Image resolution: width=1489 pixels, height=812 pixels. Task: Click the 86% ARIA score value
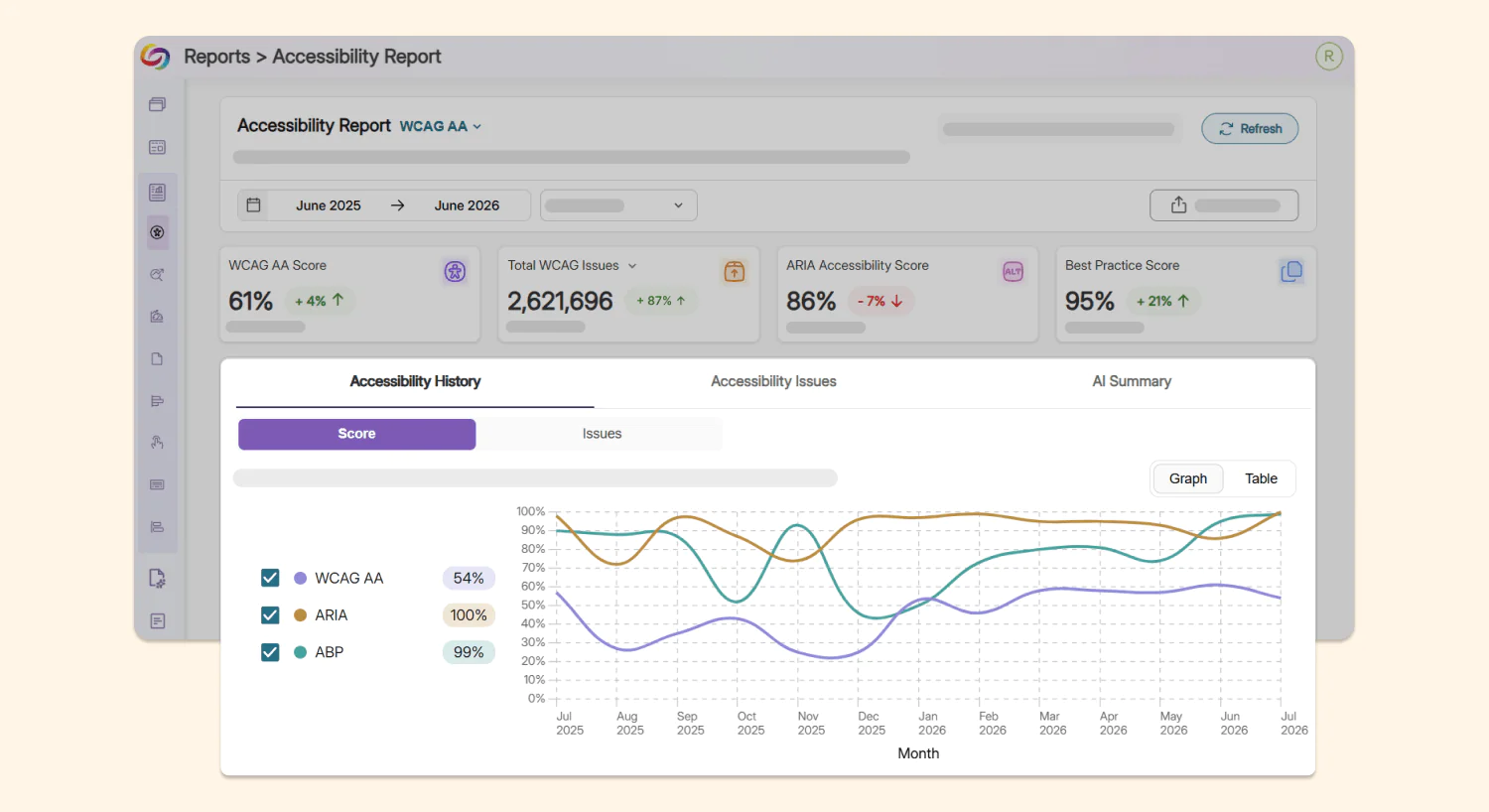click(811, 301)
